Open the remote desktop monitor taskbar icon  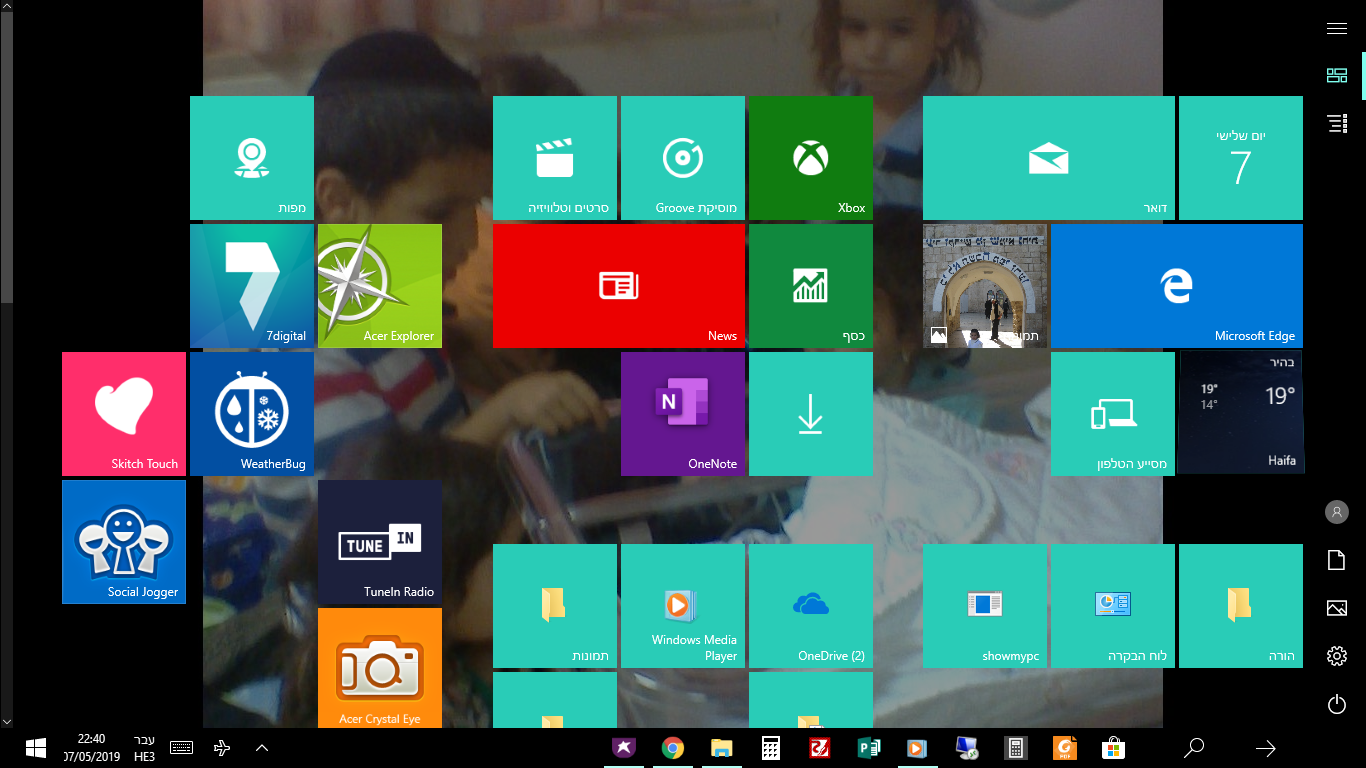coord(966,748)
